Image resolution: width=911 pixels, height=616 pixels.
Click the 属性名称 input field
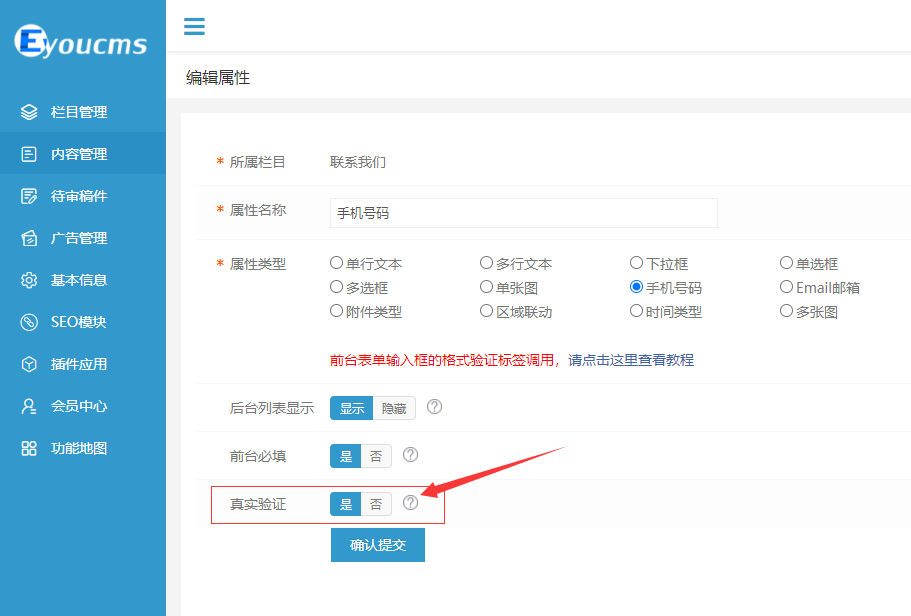[x=523, y=213]
